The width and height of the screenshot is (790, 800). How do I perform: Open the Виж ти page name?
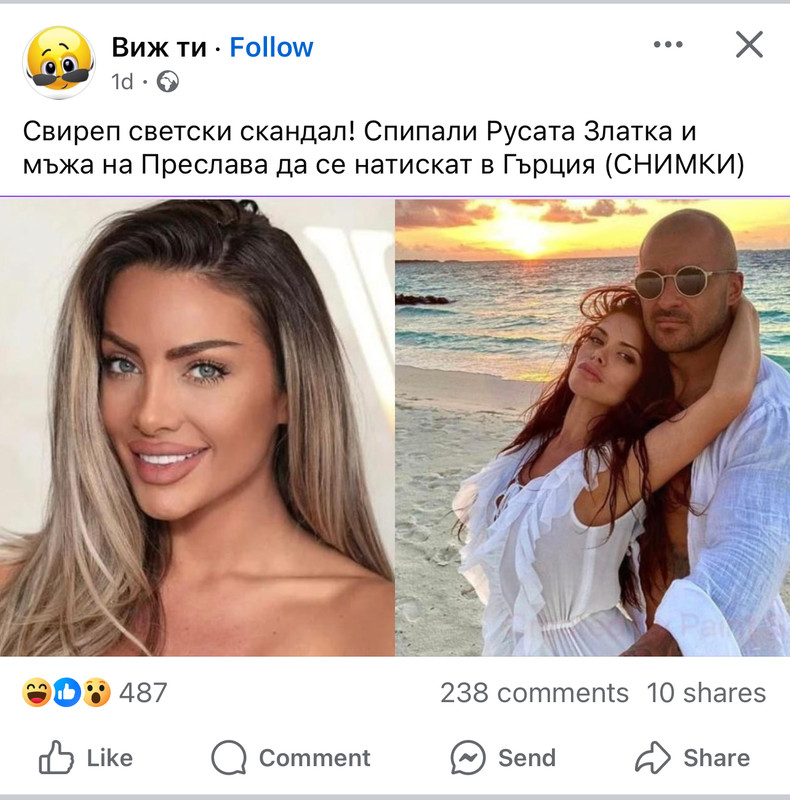(159, 47)
